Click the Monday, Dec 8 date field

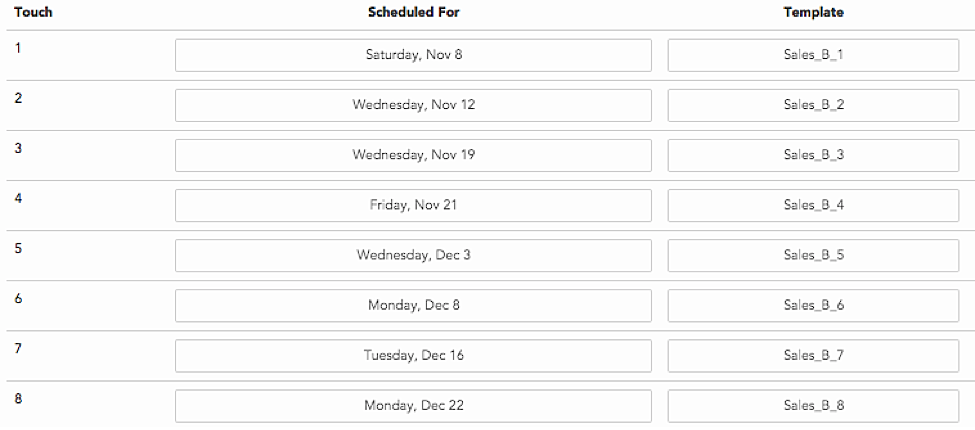(x=414, y=306)
